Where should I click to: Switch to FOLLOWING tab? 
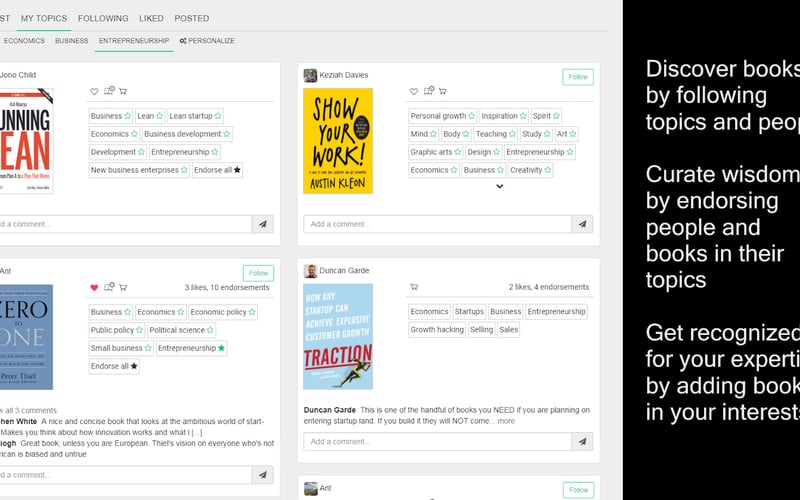tap(103, 18)
